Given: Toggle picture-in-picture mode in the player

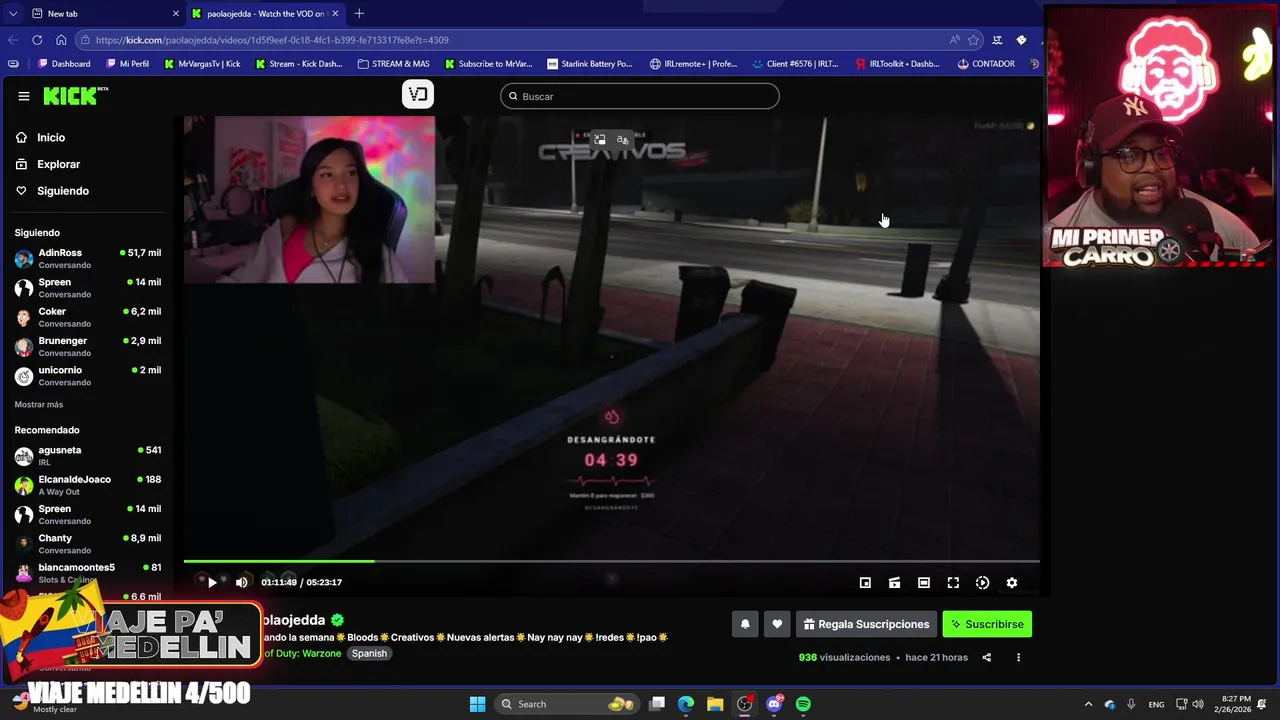Looking at the screenshot, I should (865, 583).
